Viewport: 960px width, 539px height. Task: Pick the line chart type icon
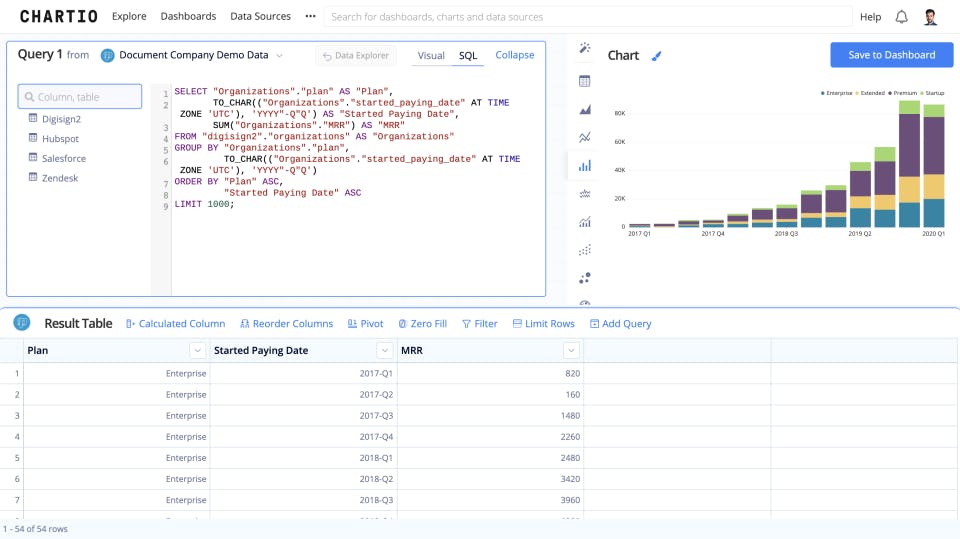pos(585,137)
